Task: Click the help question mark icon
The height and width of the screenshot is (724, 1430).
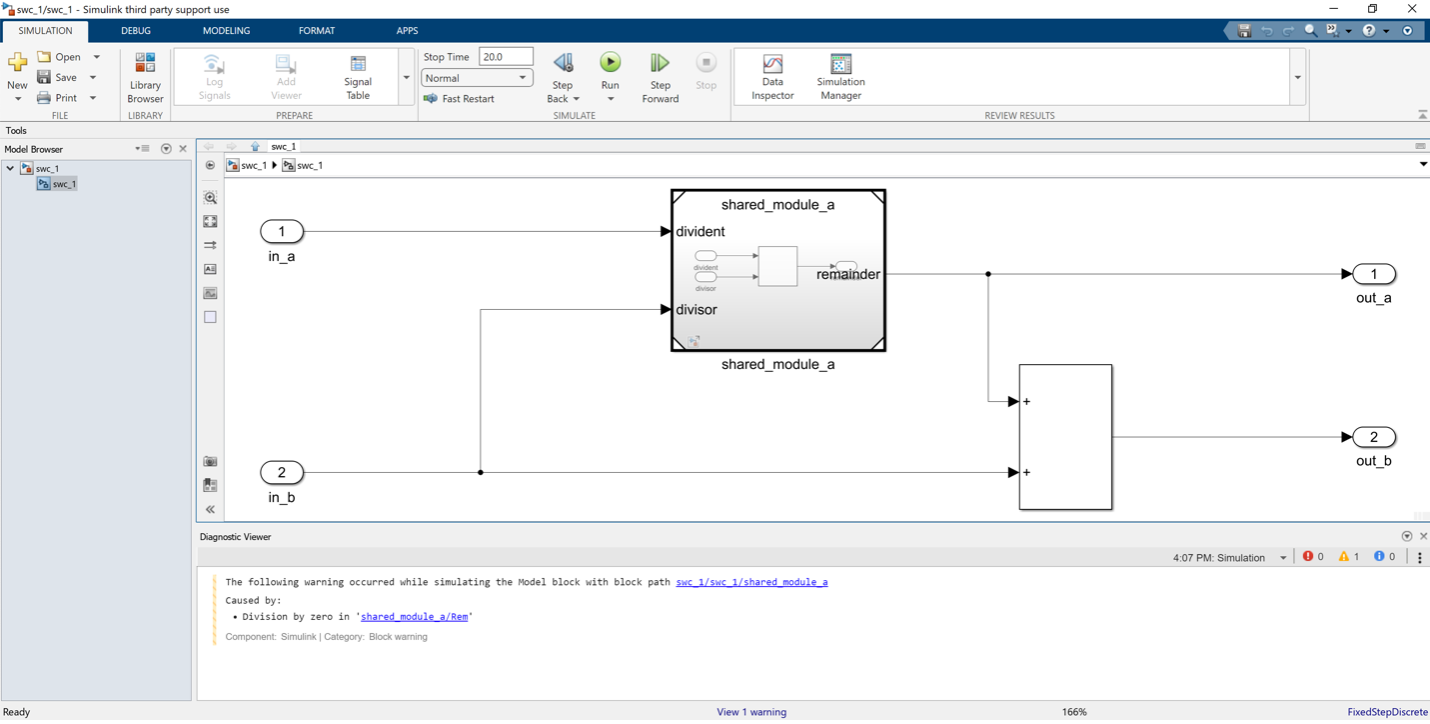Action: (x=1369, y=31)
